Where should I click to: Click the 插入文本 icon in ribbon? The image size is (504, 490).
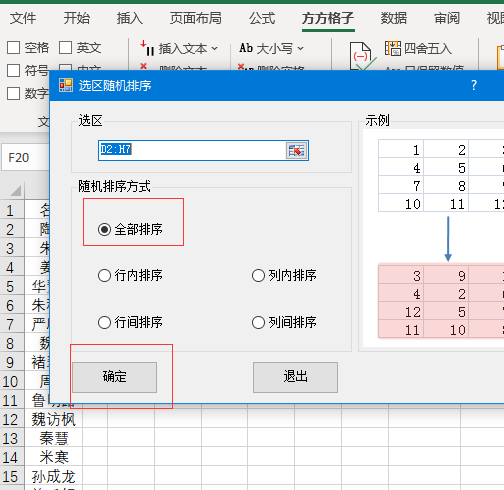[147, 48]
